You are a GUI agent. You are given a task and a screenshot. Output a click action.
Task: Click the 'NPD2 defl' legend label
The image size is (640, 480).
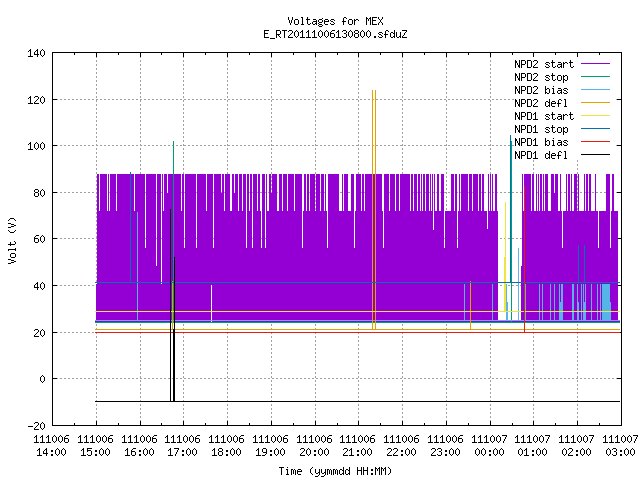pos(541,103)
